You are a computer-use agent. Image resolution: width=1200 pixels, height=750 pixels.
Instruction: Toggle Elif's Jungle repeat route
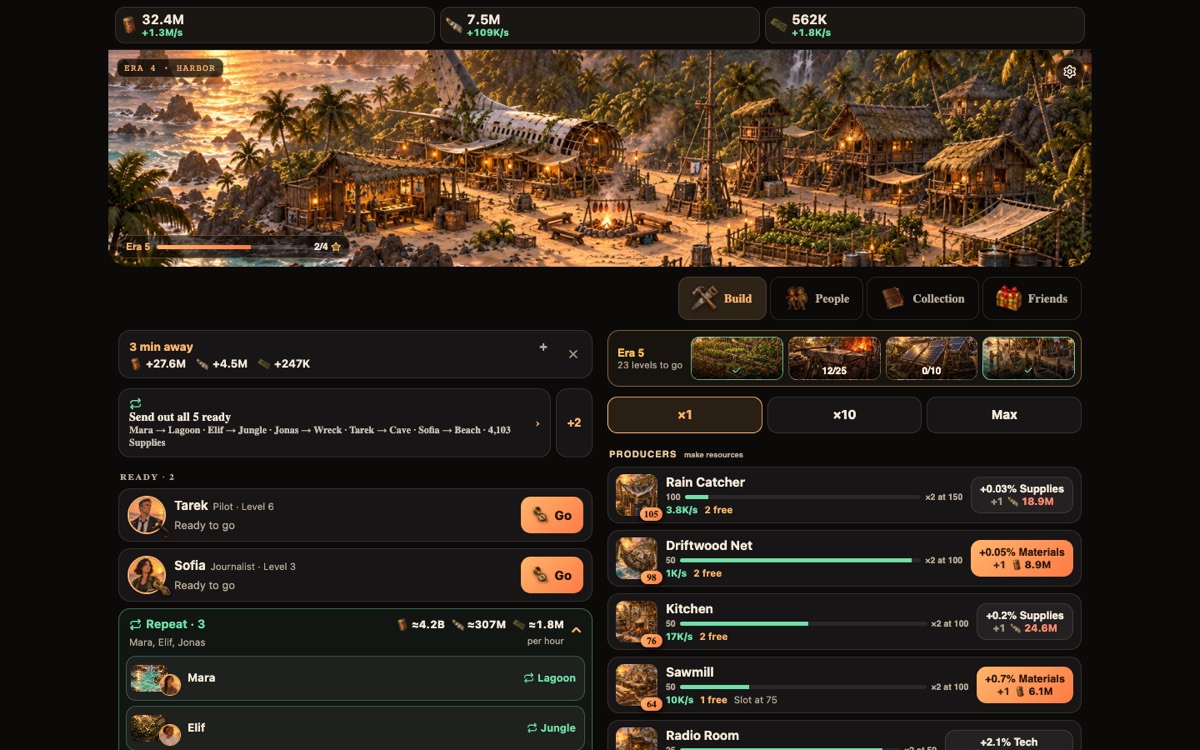(550, 728)
